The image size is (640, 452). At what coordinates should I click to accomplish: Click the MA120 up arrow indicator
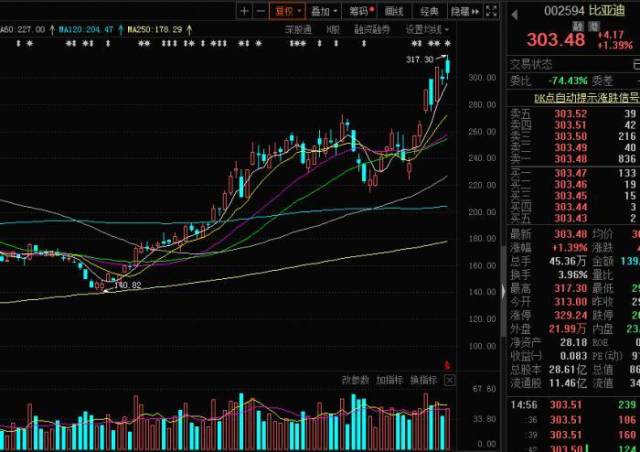click(120, 29)
